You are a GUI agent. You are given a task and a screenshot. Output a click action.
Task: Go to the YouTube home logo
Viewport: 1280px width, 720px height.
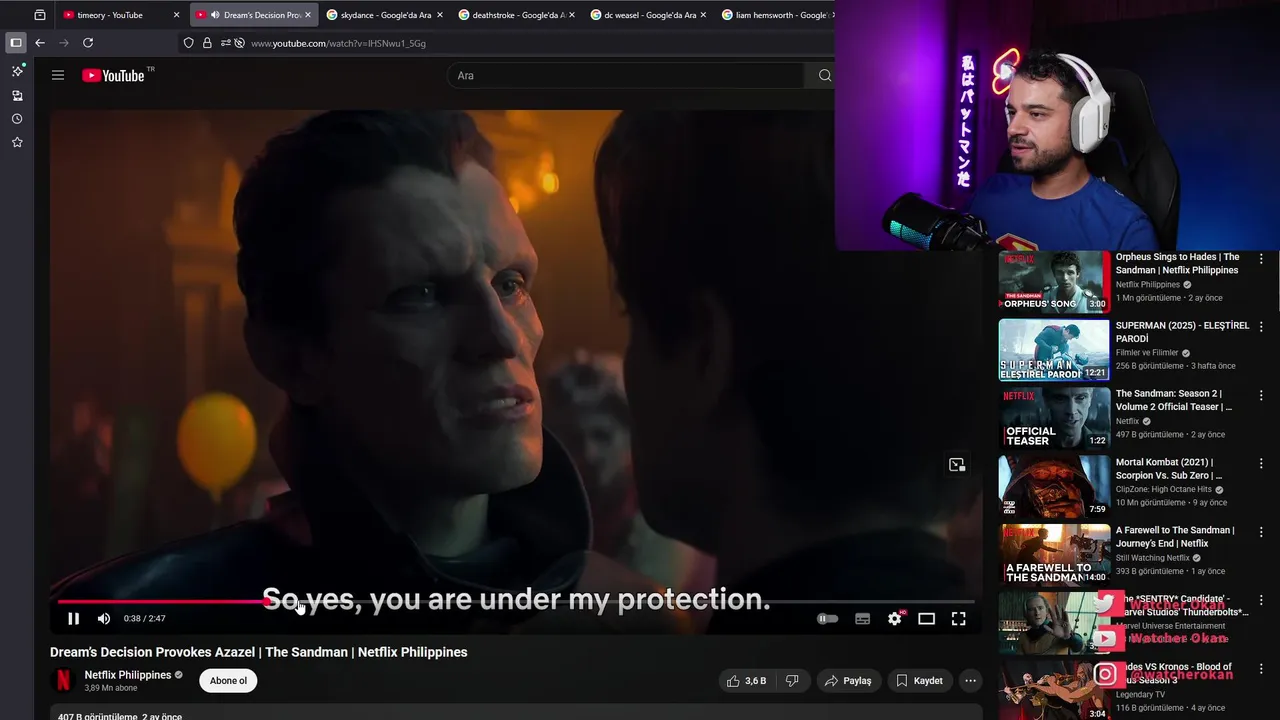click(x=114, y=75)
